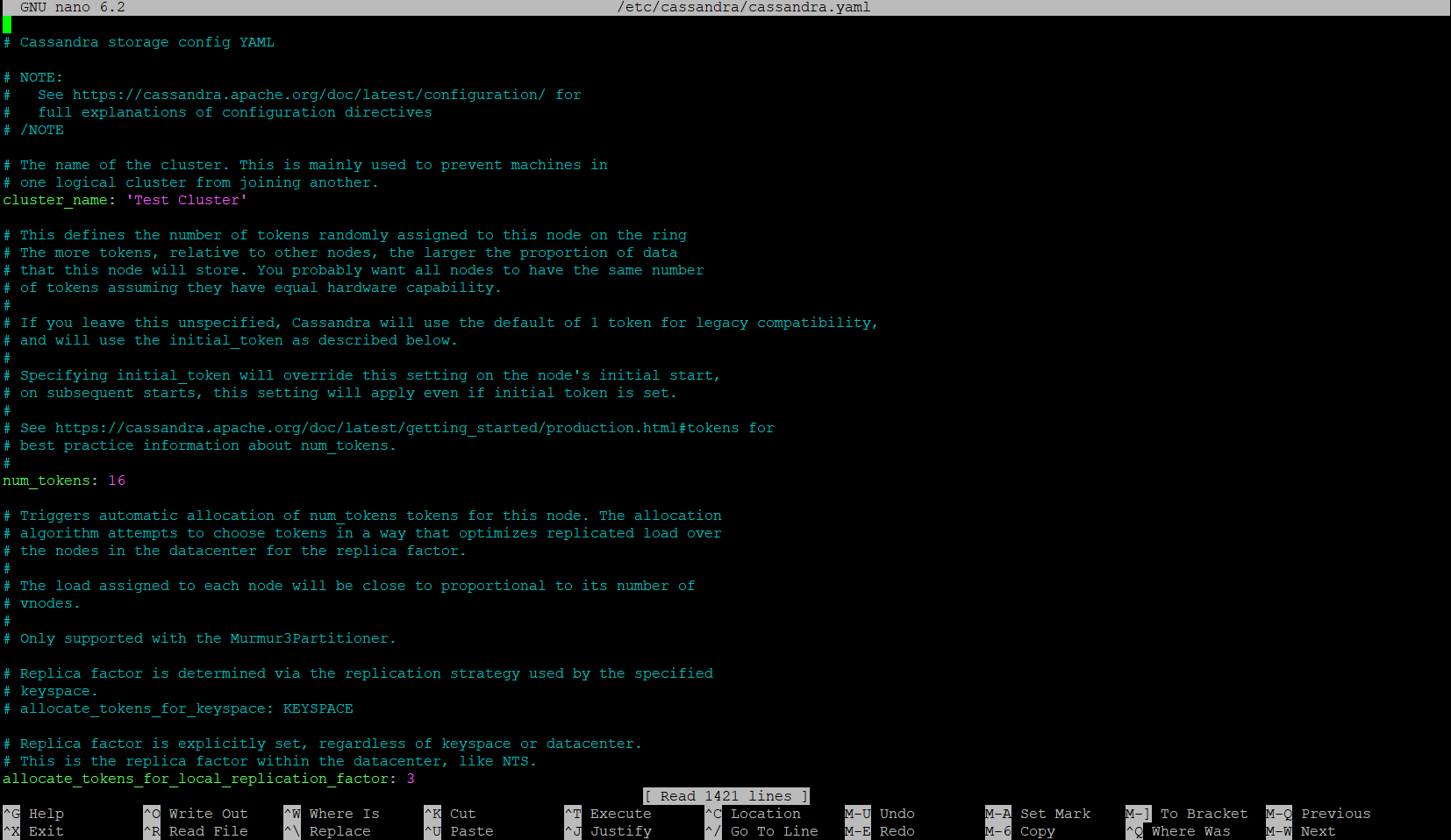Click the GNU nano 6.2 title text

[73, 7]
